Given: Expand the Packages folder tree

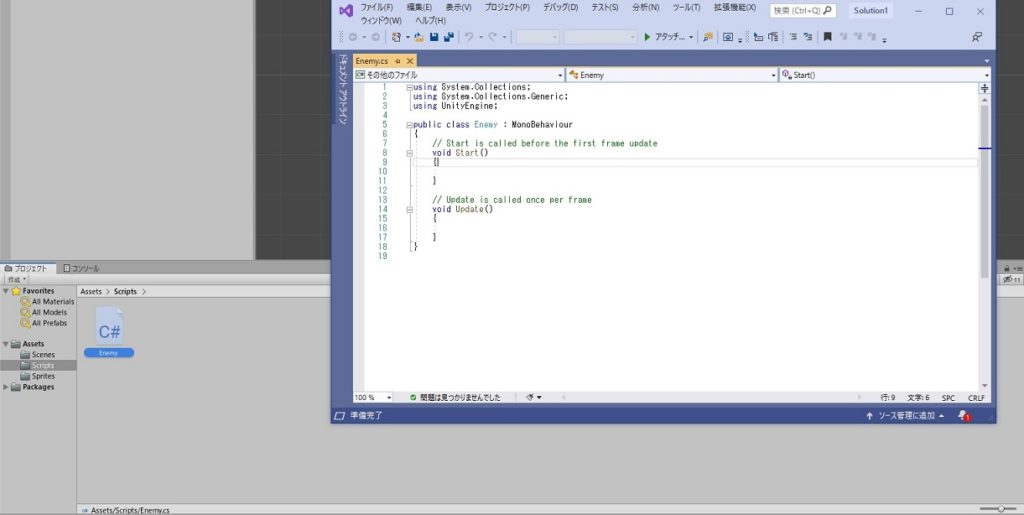Looking at the screenshot, I should (x=6, y=387).
